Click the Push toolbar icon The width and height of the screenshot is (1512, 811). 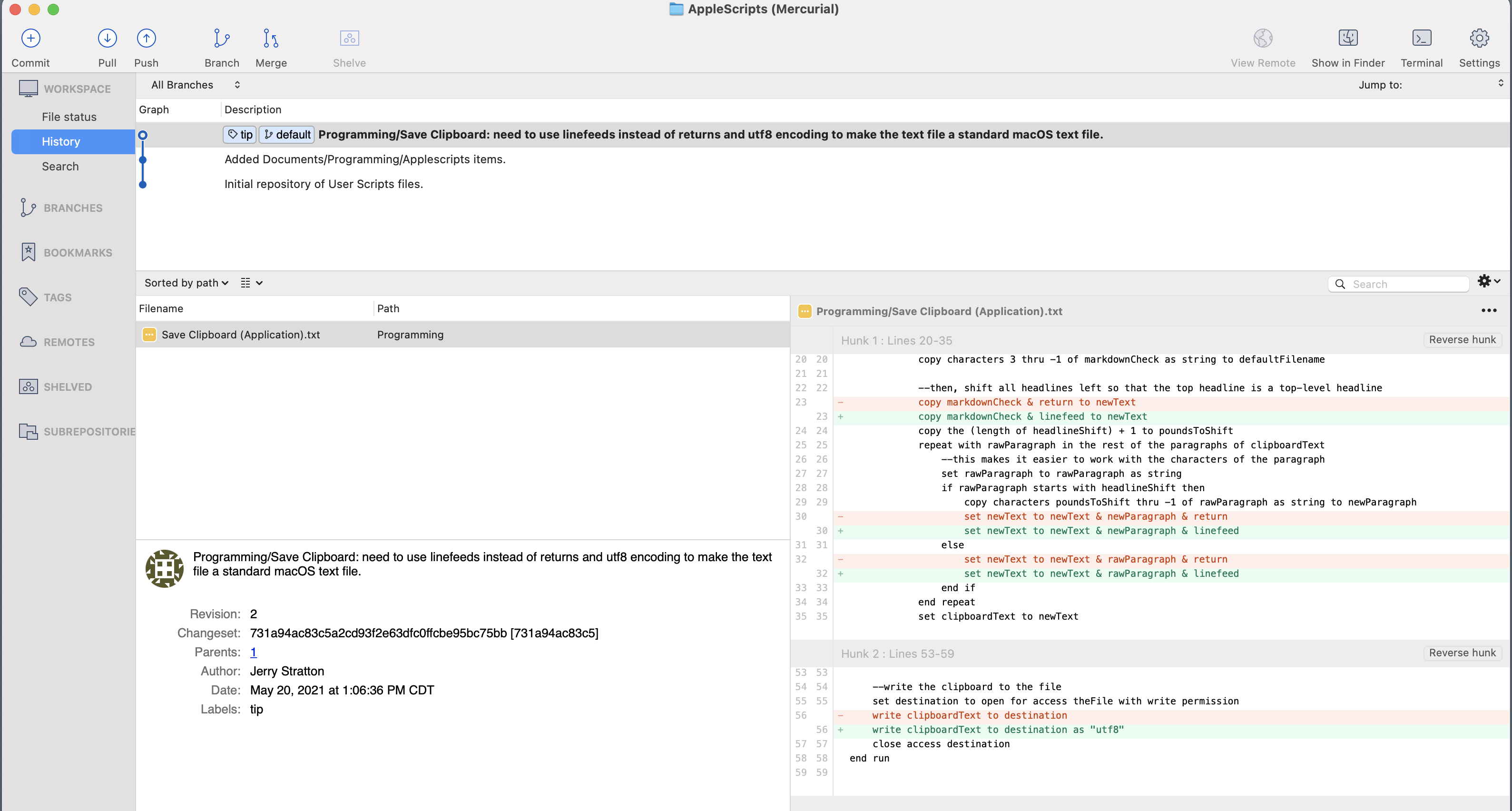click(x=146, y=39)
